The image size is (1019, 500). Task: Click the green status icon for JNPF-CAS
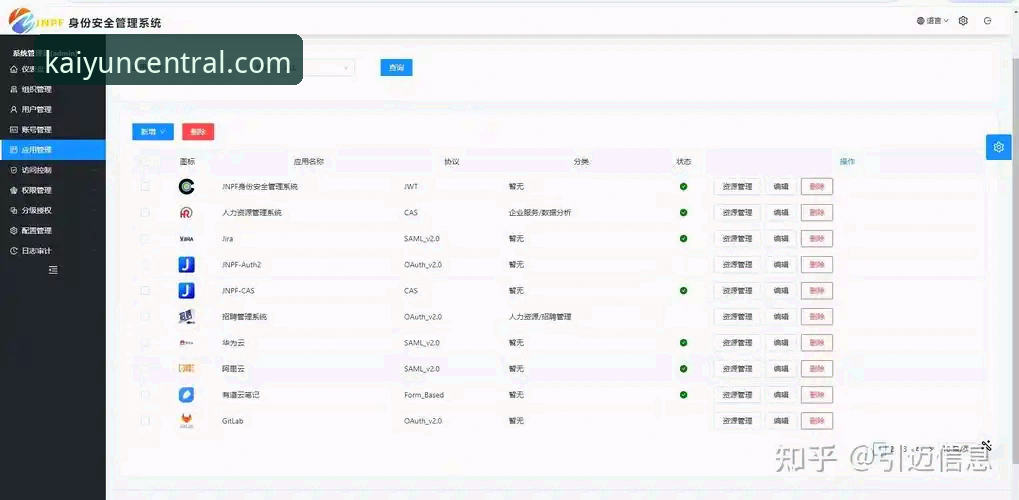click(684, 291)
